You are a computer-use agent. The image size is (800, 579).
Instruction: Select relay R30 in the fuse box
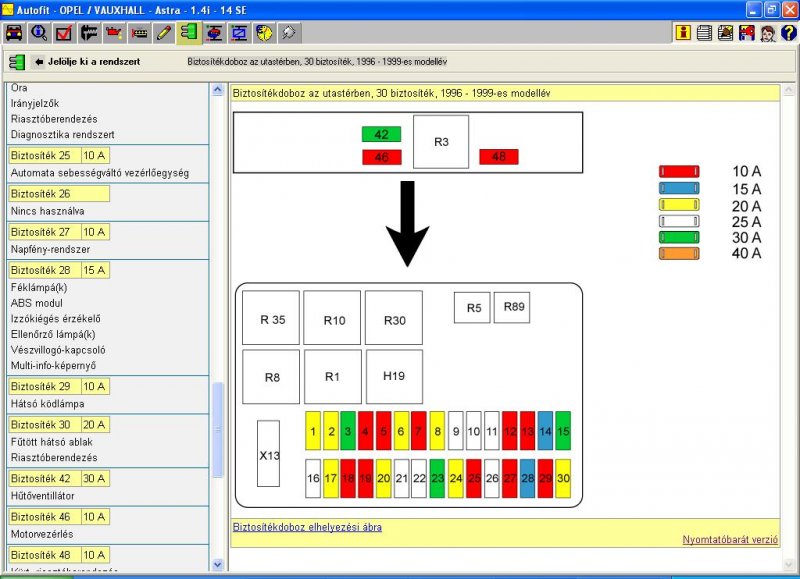coord(394,318)
